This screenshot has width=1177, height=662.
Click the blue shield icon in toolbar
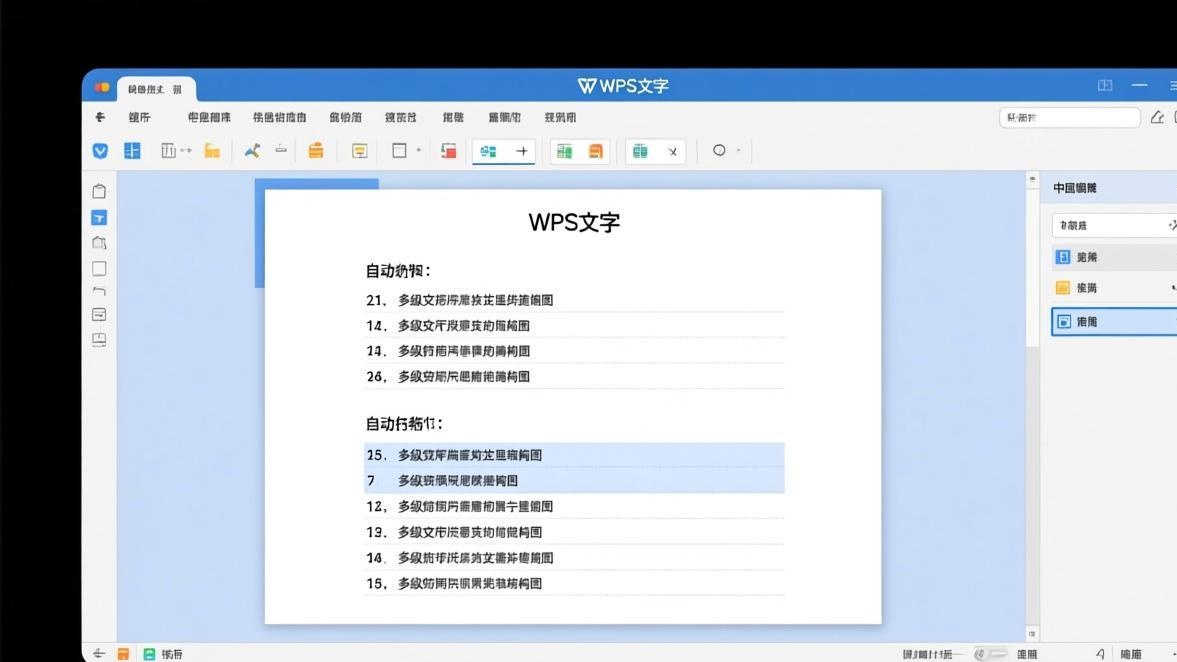tap(100, 151)
